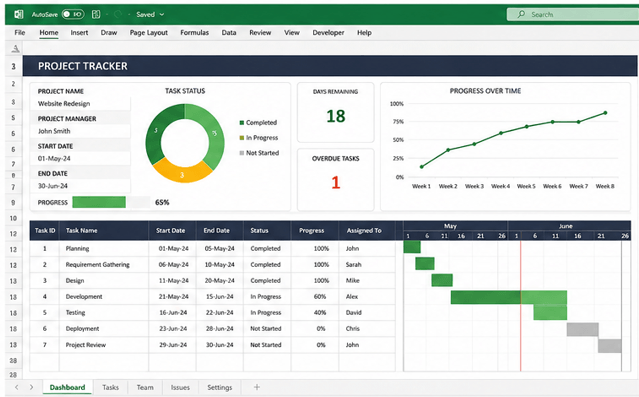Click the green progress bar showing 65%
639x397 pixels.
point(99,202)
